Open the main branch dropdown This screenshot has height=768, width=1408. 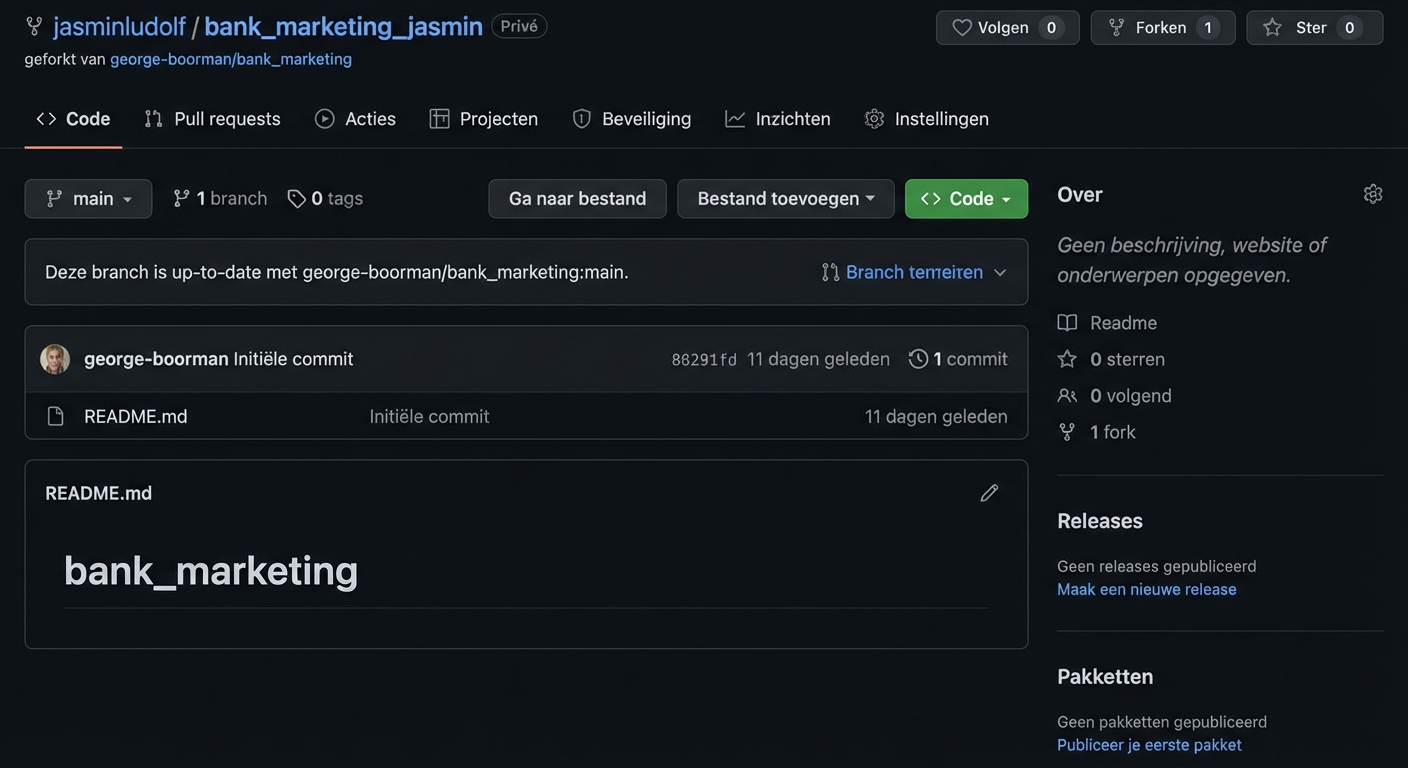tap(89, 196)
